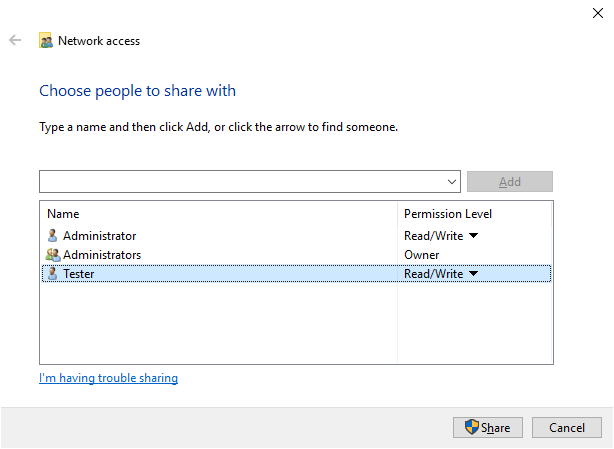Screen dimensions: 614x449
Task: Click the Tester user icon
Action: [53, 274]
